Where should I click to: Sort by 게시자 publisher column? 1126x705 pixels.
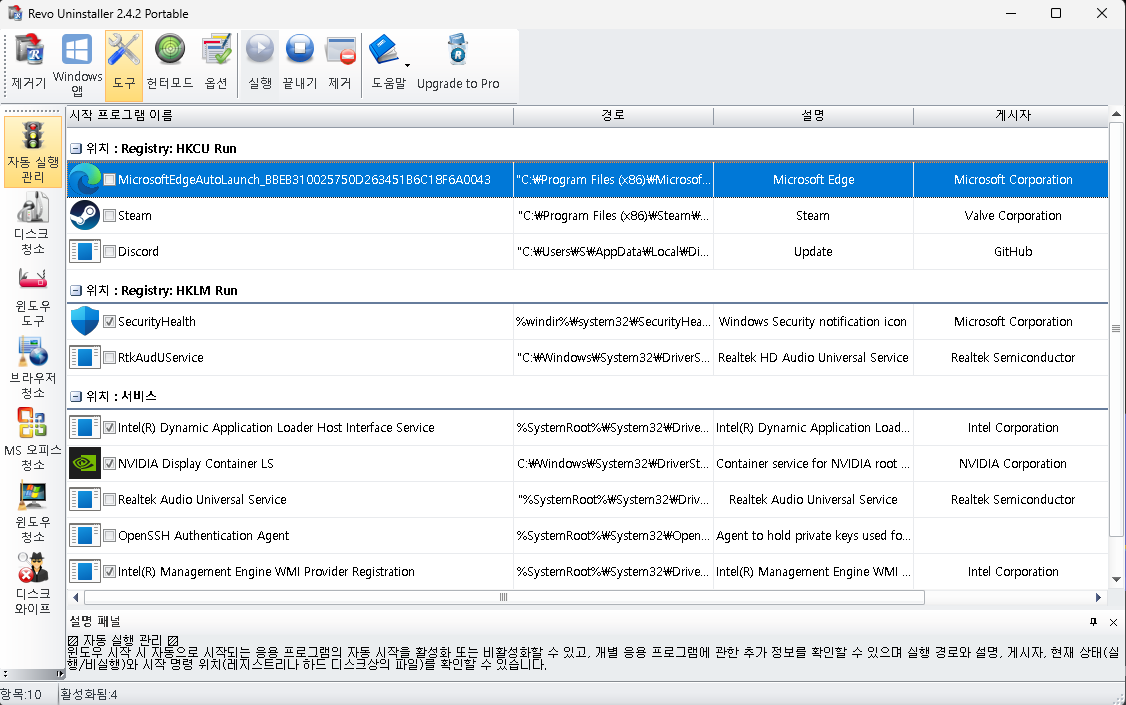1011,116
